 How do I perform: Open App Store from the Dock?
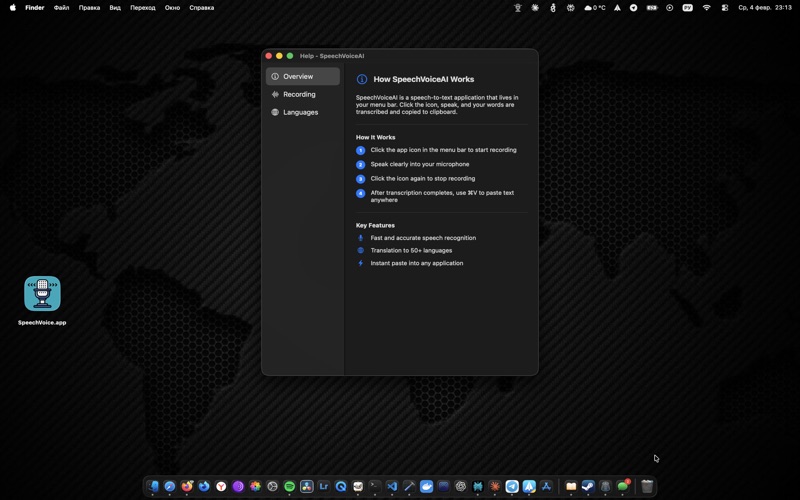coord(546,486)
